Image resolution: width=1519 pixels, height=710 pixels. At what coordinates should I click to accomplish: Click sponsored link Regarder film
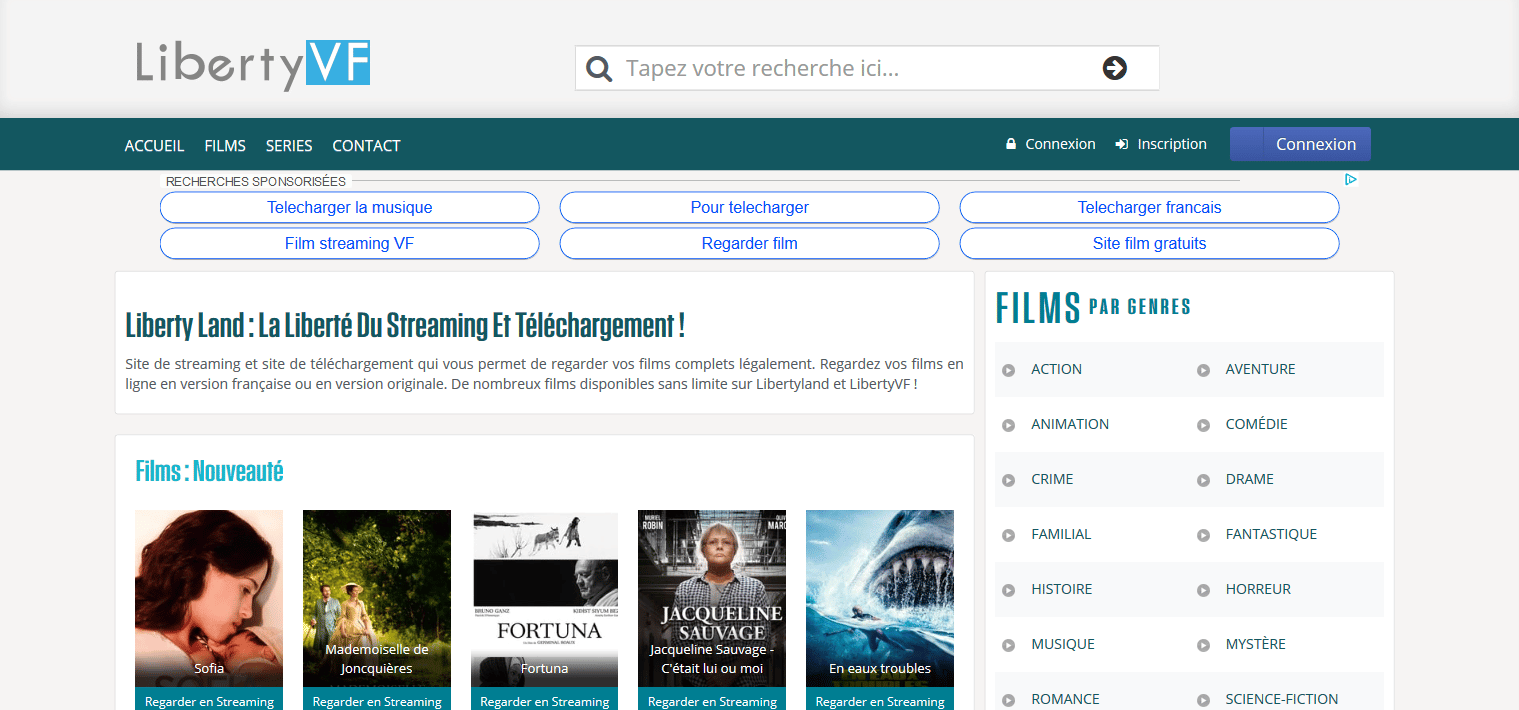[x=750, y=243]
